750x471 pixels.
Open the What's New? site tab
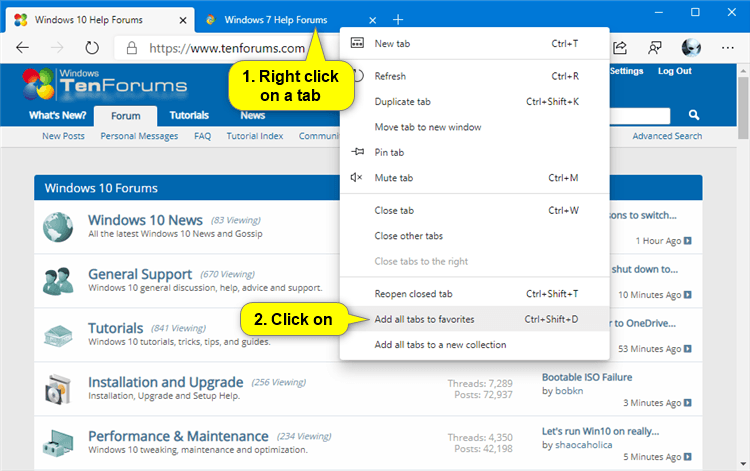(57, 115)
